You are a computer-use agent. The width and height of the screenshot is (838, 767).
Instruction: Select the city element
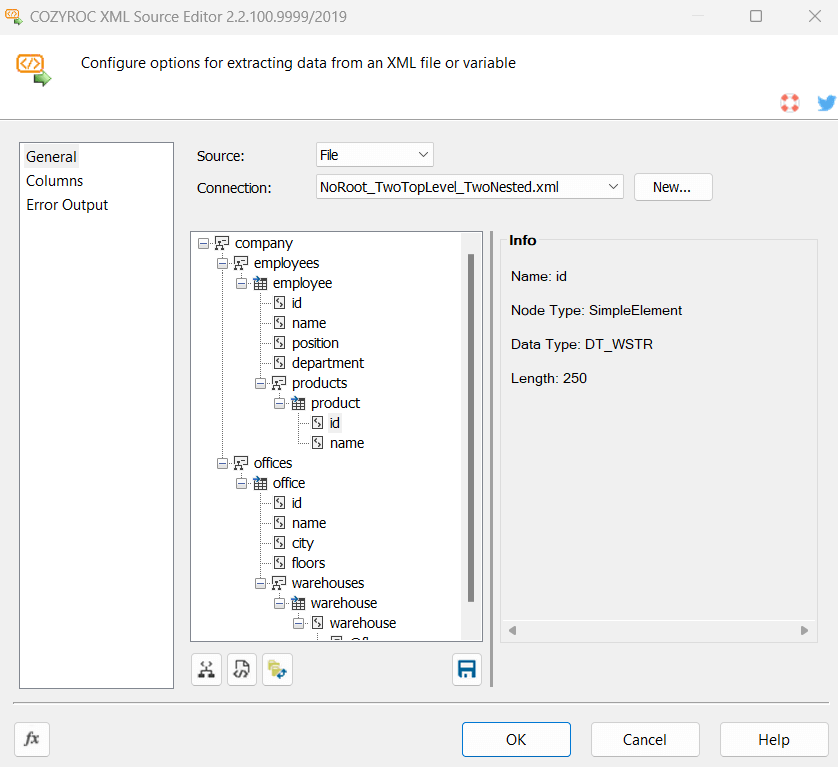tap(302, 543)
